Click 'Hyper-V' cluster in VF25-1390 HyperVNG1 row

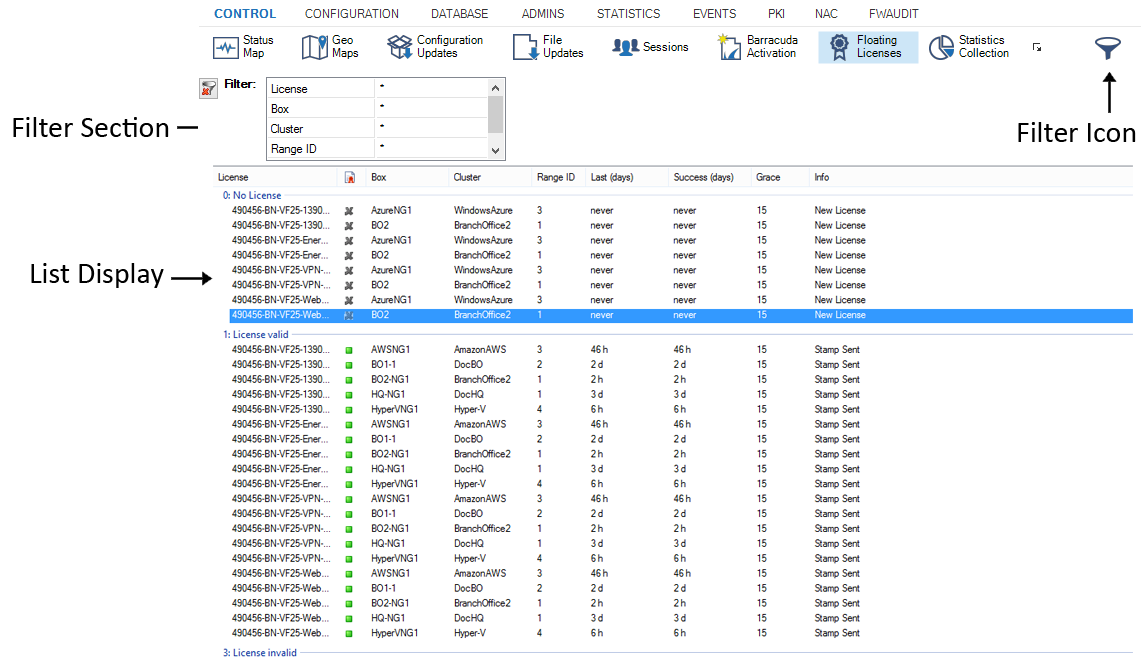pyautogui.click(x=470, y=410)
